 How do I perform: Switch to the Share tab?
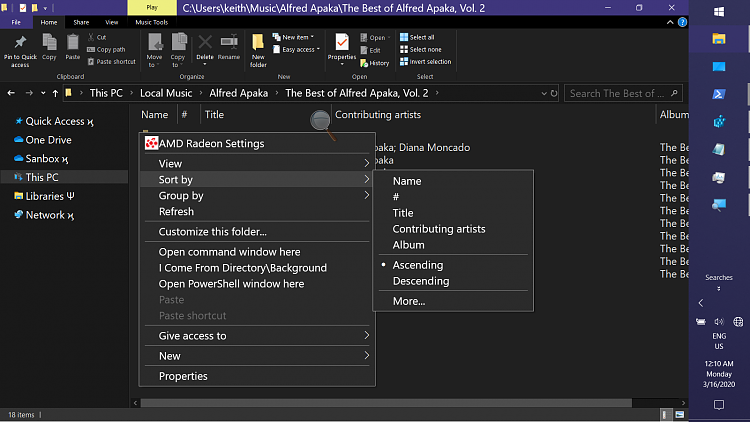(x=81, y=22)
